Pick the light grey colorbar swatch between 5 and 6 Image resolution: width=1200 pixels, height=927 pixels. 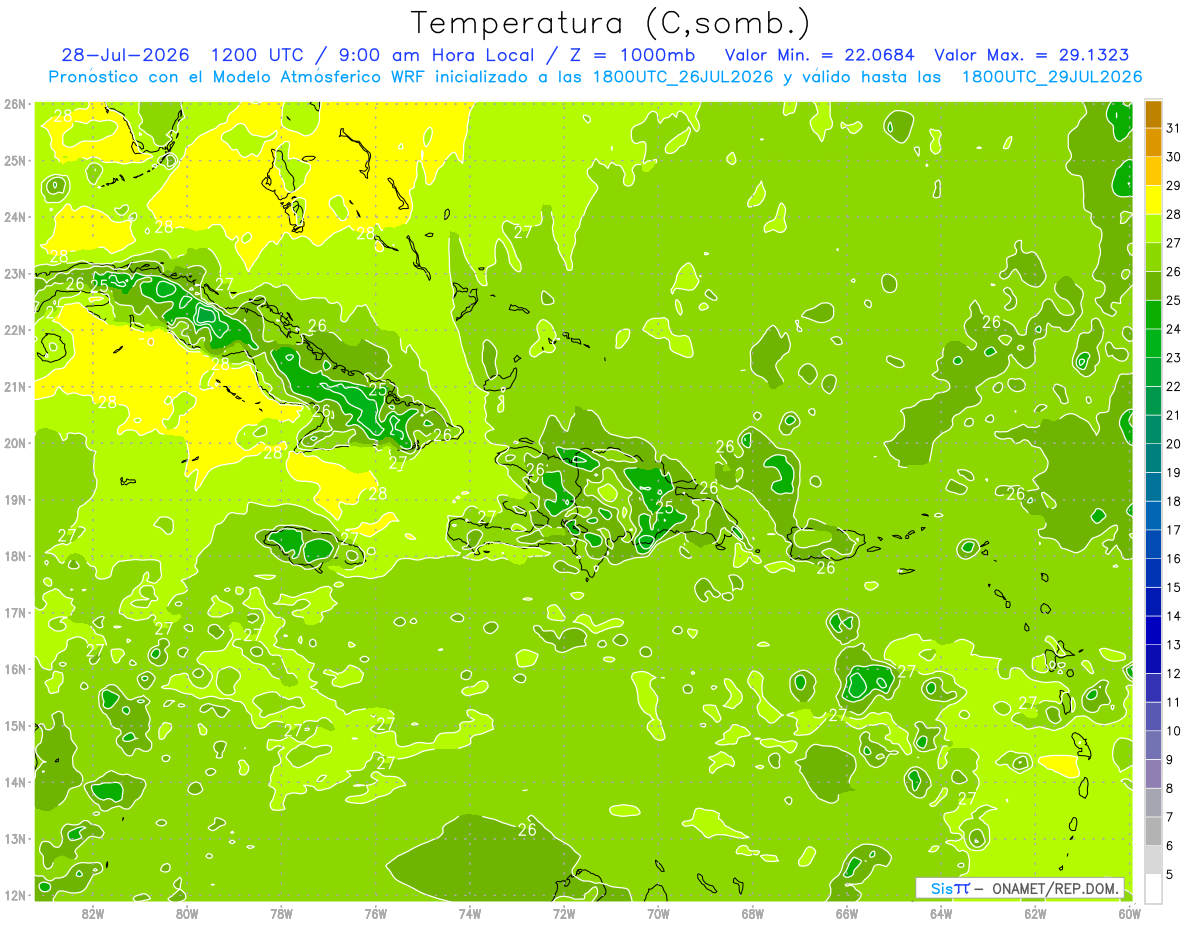(1153, 859)
